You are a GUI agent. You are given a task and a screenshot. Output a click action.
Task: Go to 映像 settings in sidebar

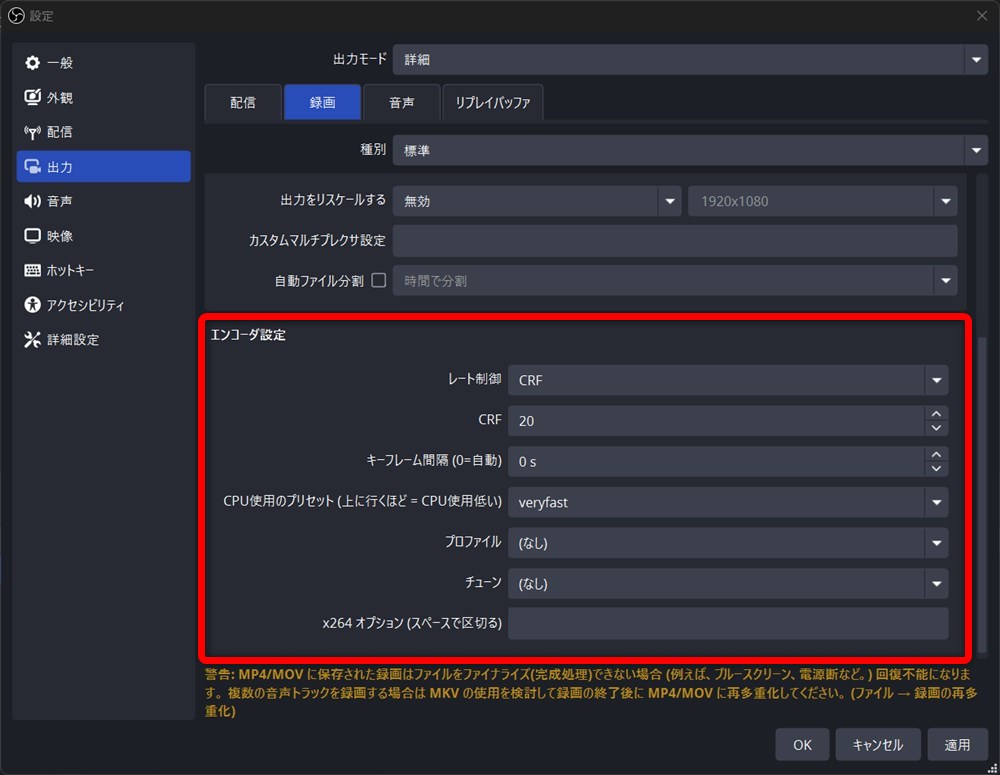pos(104,235)
